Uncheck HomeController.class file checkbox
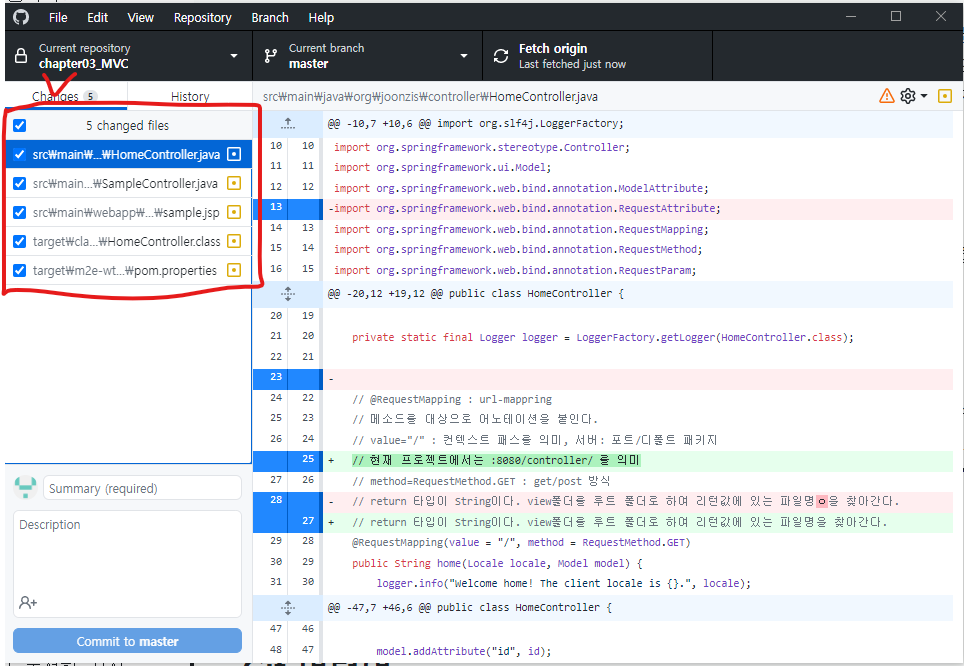This screenshot has height=666, width=964. coord(20,241)
